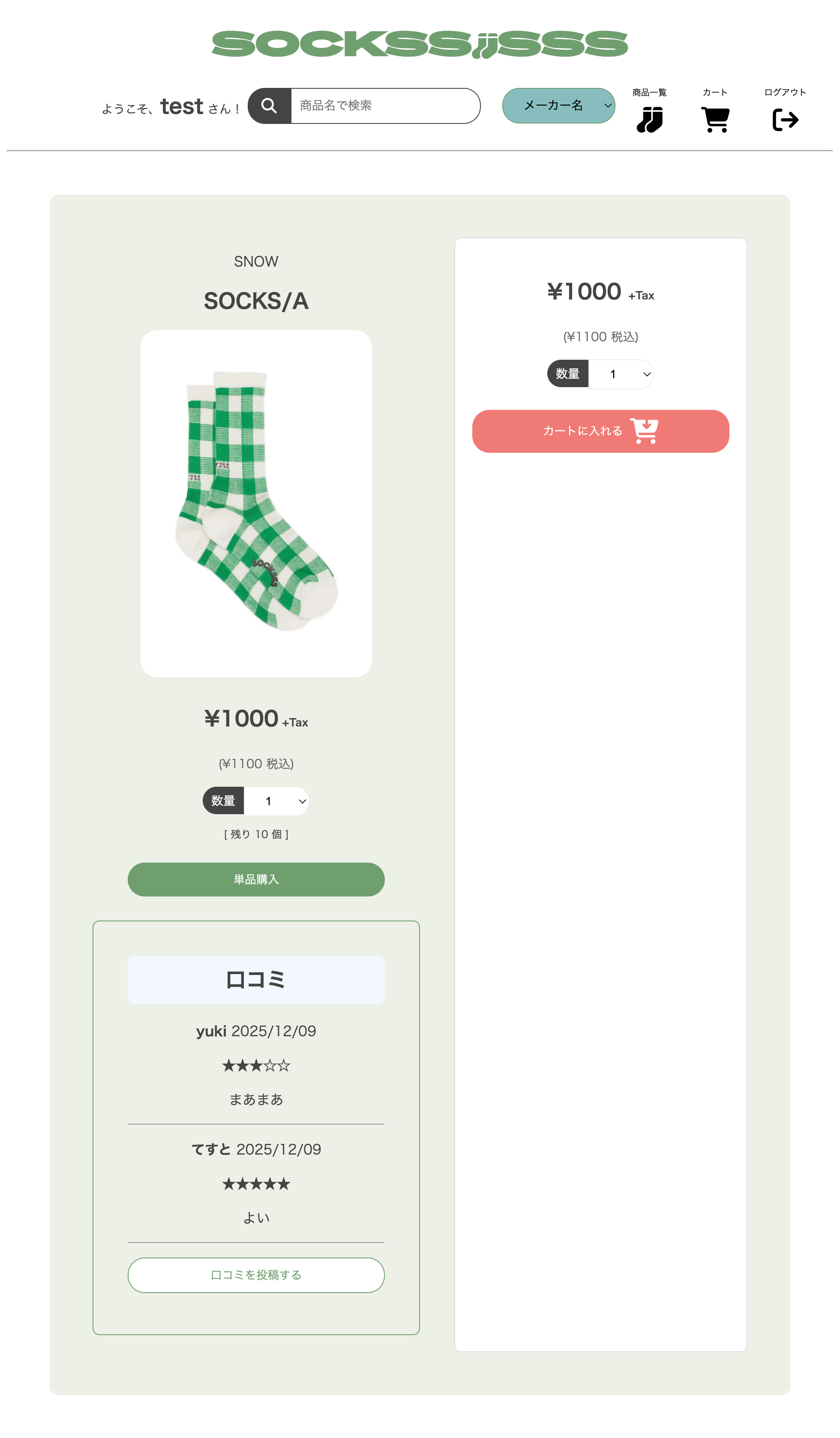Viewport: 840px width, 1438px height.
Task: Click the SOCKSSSSS logo at top
Action: tap(420, 45)
